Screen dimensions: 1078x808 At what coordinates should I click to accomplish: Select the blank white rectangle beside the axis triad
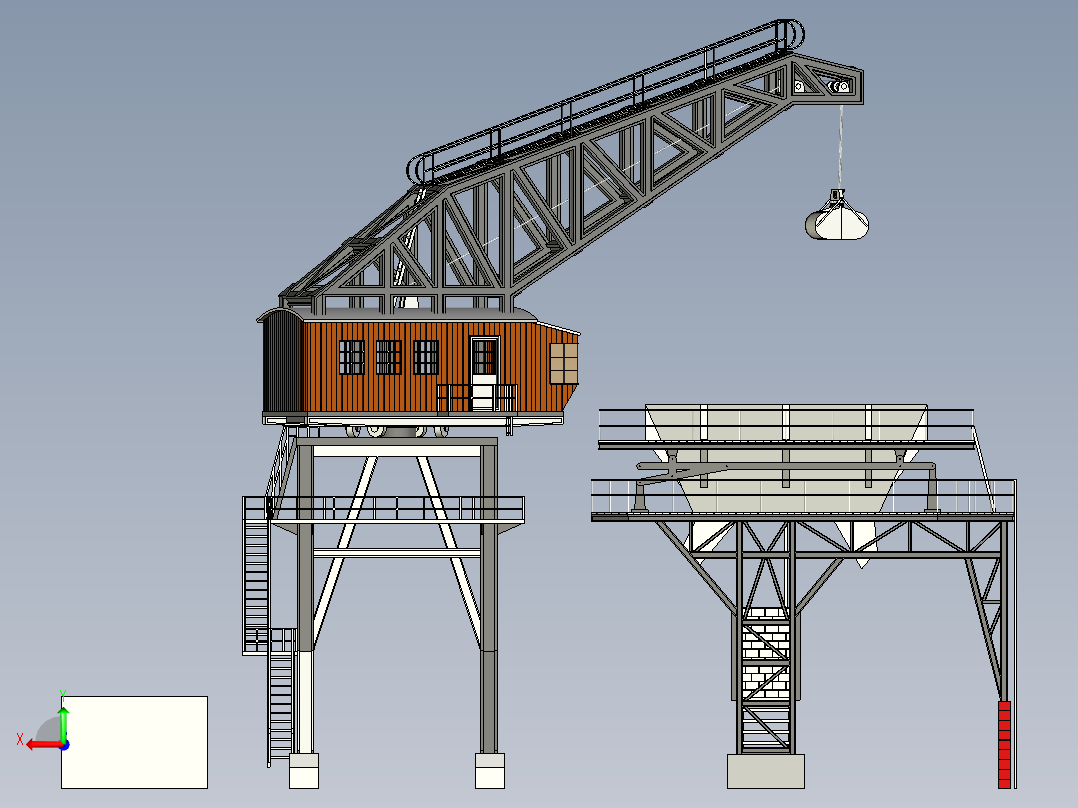pos(135,742)
